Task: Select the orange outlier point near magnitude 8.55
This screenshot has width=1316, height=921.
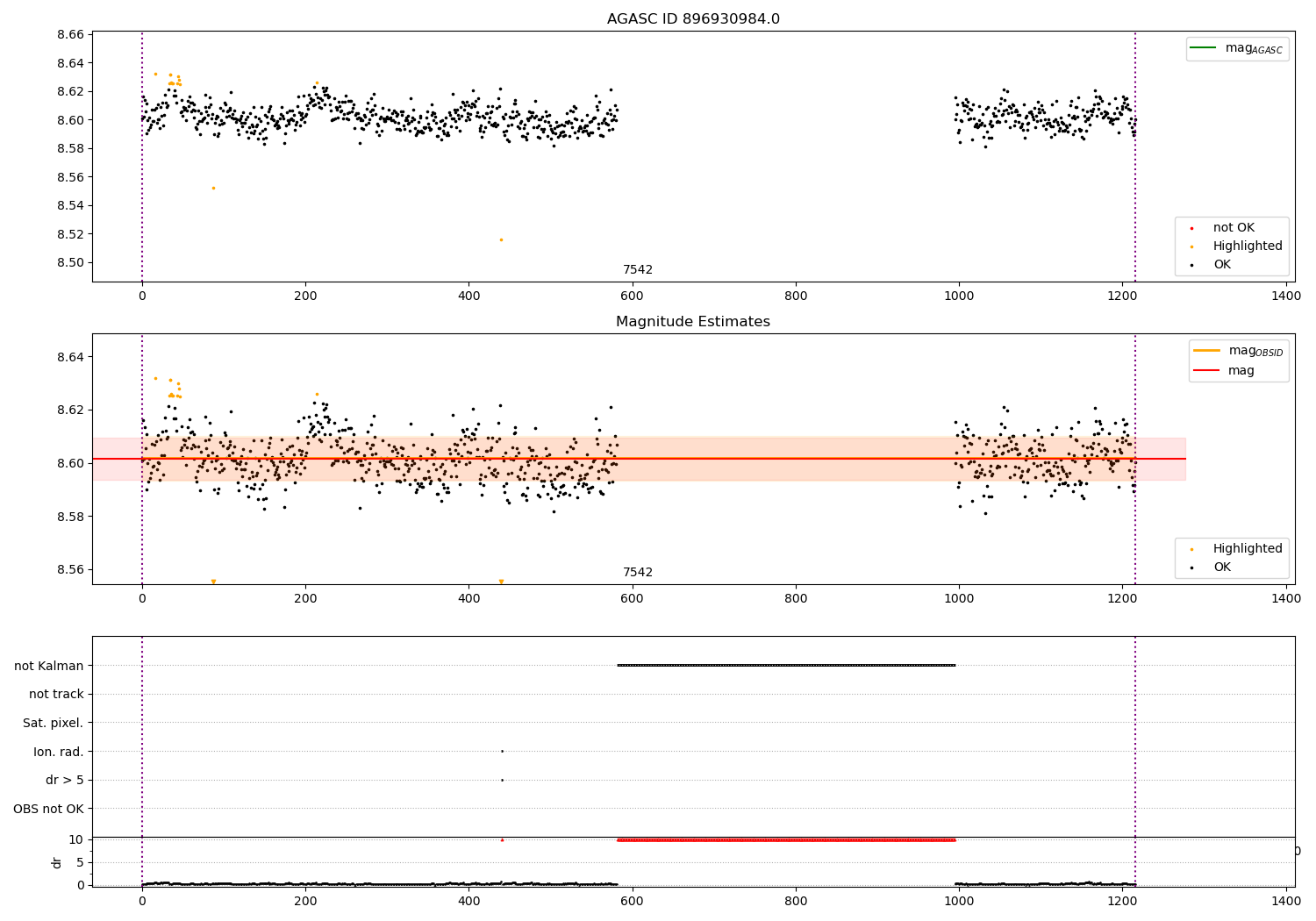Action: click(x=213, y=188)
